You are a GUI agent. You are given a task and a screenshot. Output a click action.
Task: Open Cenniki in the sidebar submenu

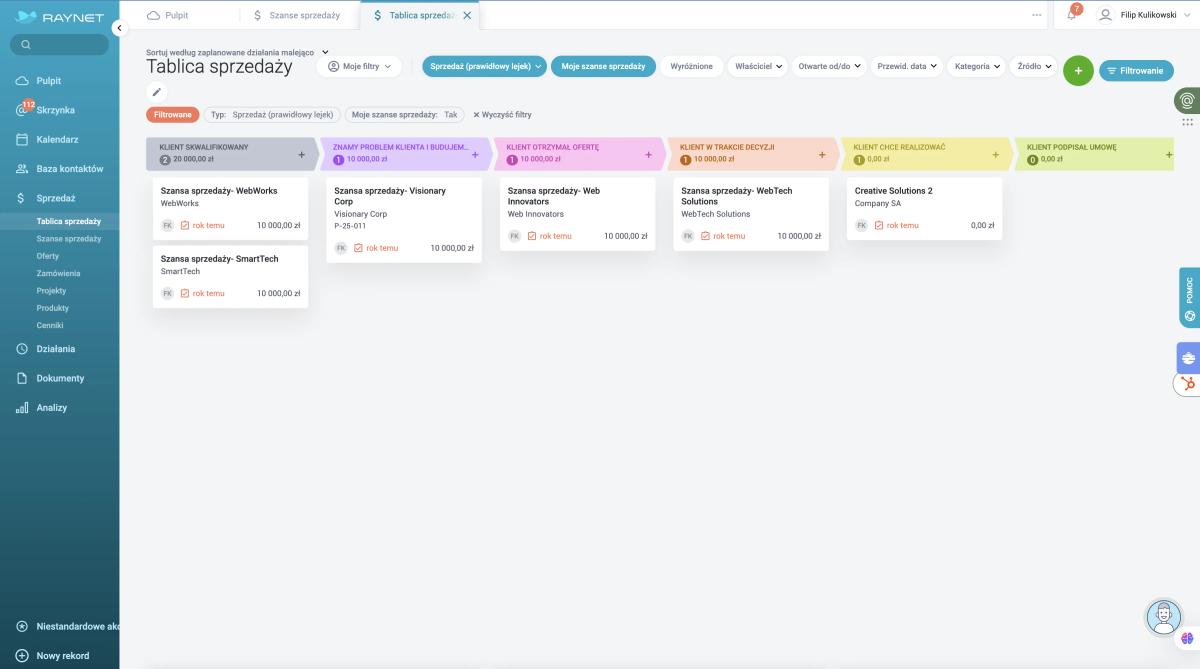[50, 325]
